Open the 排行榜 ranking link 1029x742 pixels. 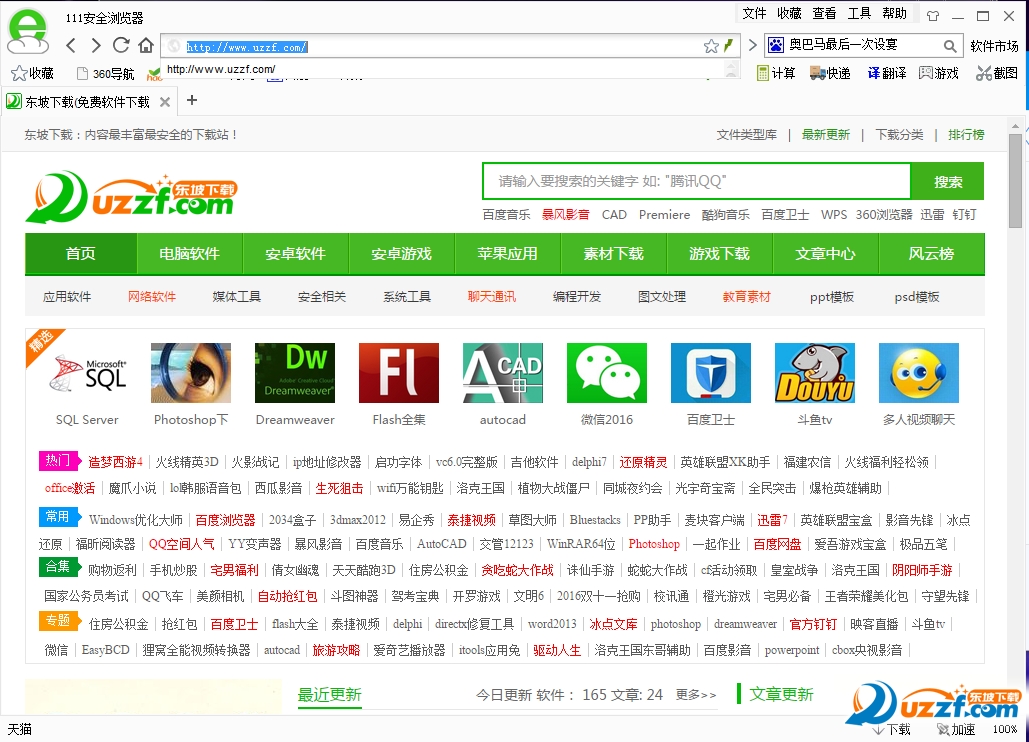coord(966,134)
